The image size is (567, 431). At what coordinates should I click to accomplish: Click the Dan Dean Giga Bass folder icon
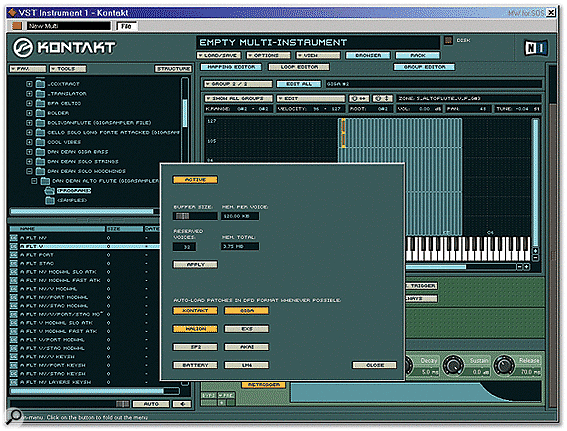40,152
